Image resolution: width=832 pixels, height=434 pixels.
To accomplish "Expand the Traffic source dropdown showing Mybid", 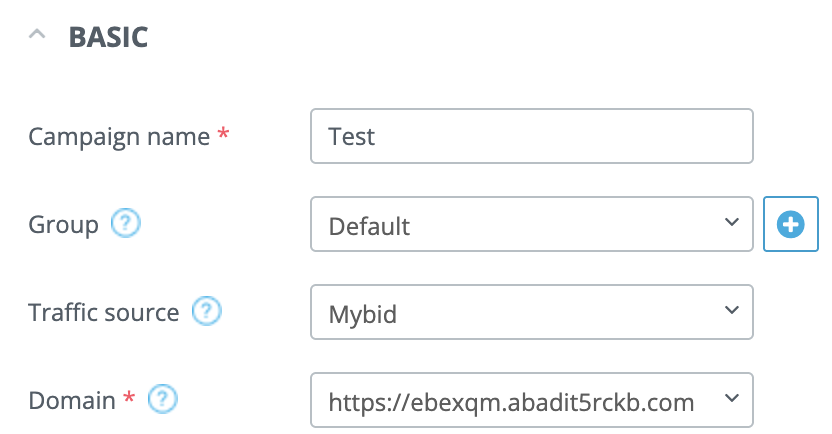I will [530, 313].
